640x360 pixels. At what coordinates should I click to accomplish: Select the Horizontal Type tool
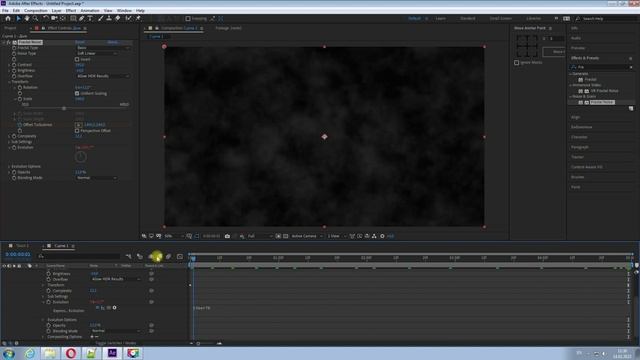click(90, 18)
